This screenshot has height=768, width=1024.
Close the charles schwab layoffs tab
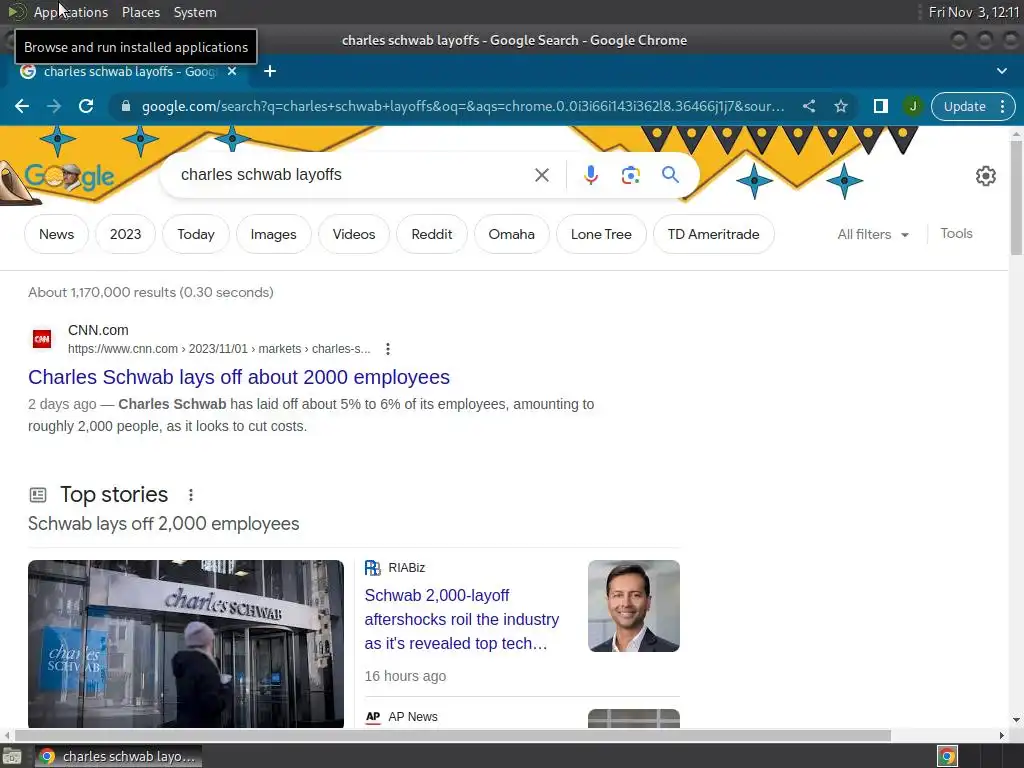pos(232,71)
